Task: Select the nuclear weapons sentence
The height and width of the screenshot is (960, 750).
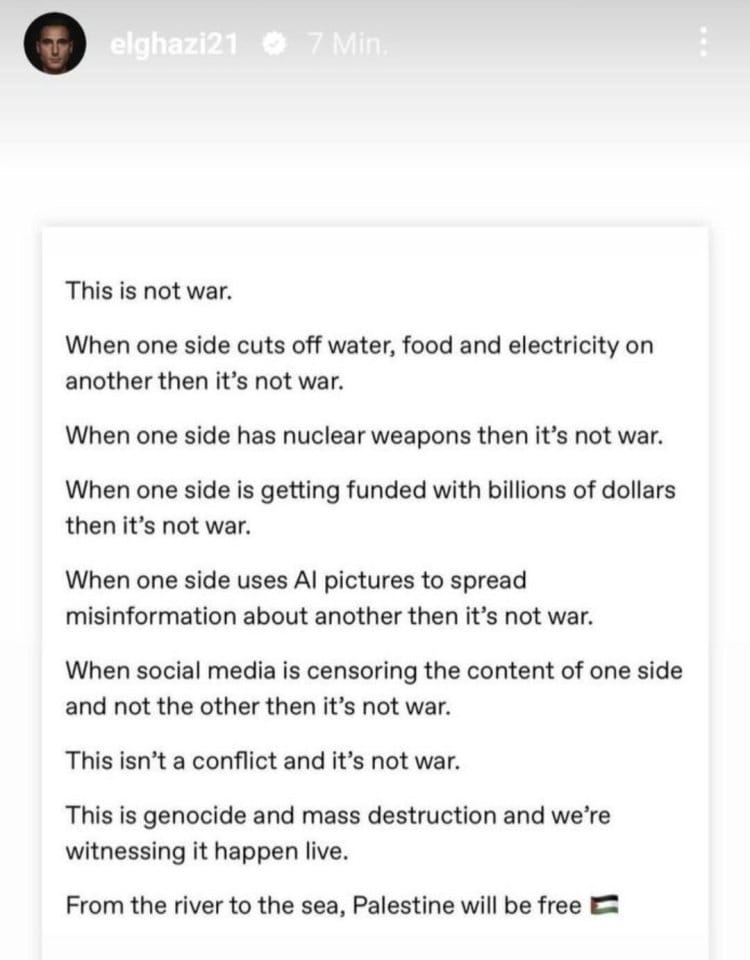Action: 364,436
